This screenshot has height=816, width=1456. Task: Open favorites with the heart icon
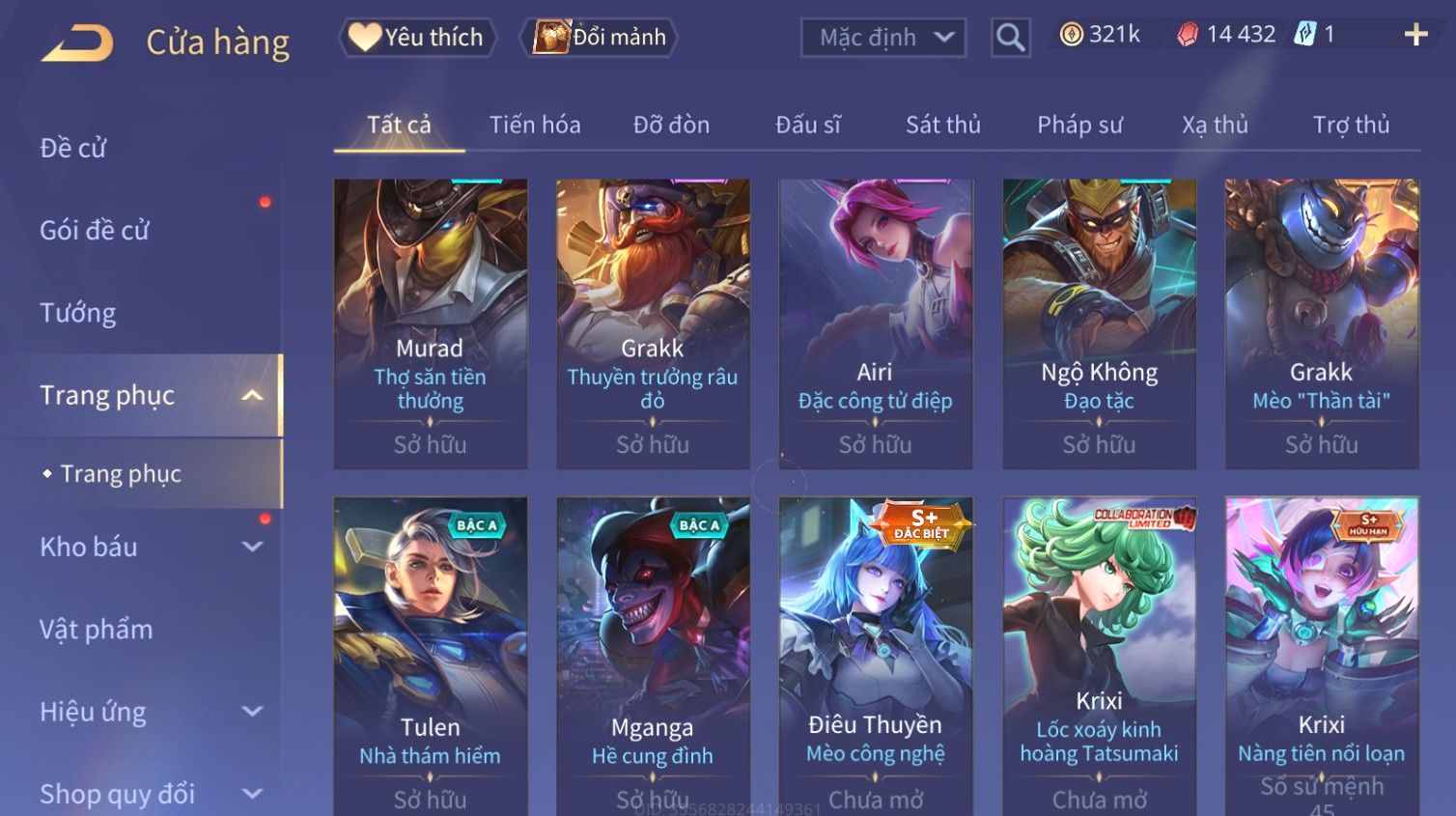364,37
